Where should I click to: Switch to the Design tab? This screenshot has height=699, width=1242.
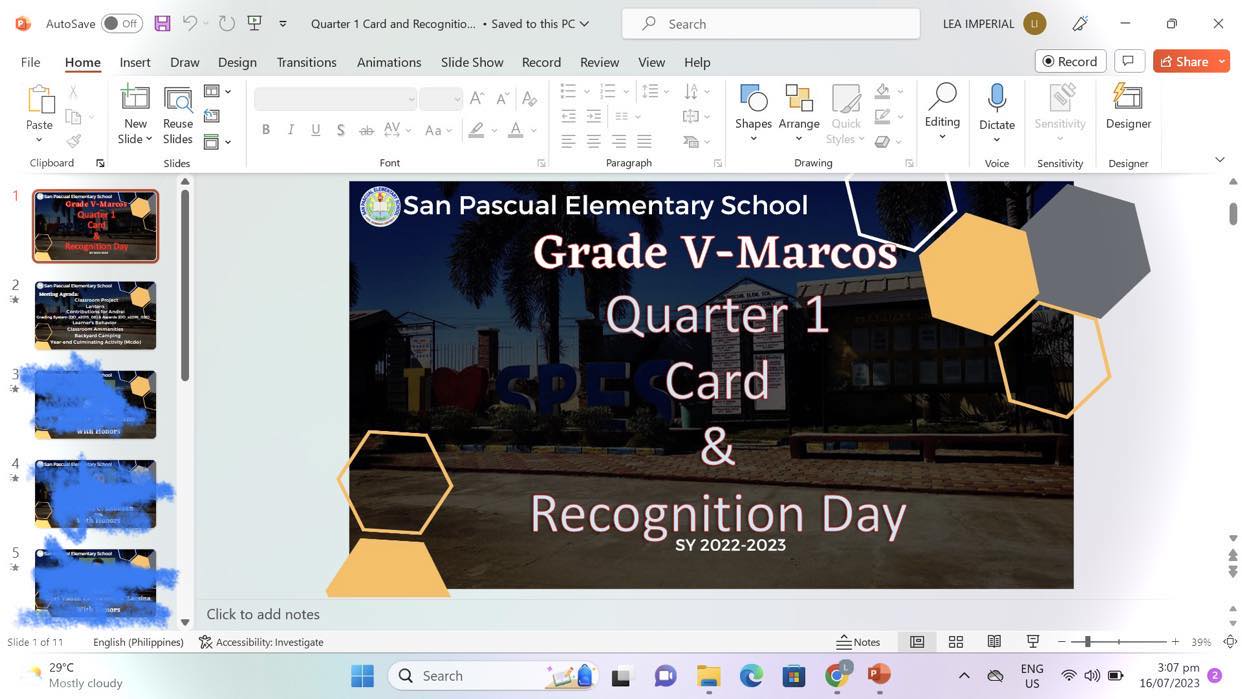pos(237,61)
